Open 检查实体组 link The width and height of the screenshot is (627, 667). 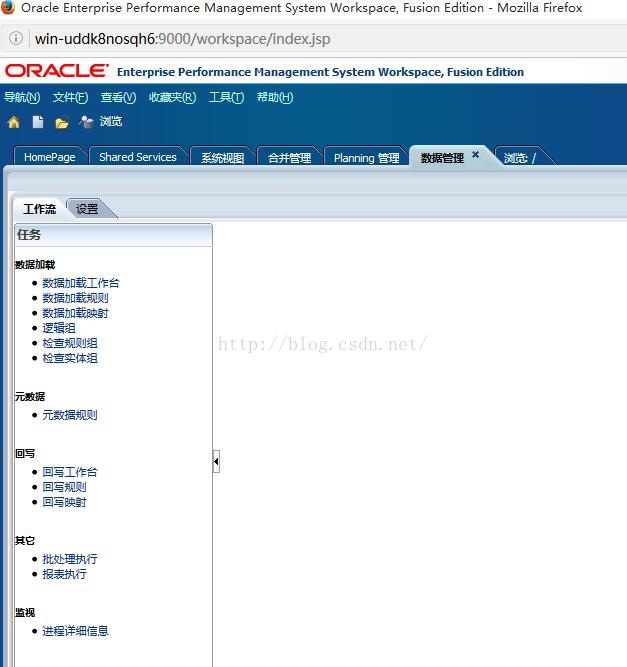(70, 358)
